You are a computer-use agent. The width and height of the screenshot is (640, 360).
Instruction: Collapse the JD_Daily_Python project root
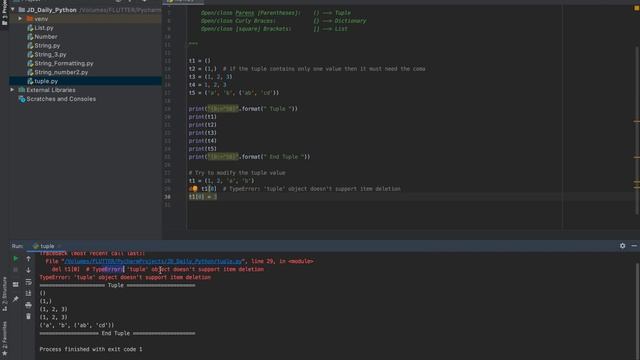pyautogui.click(x=13, y=9)
